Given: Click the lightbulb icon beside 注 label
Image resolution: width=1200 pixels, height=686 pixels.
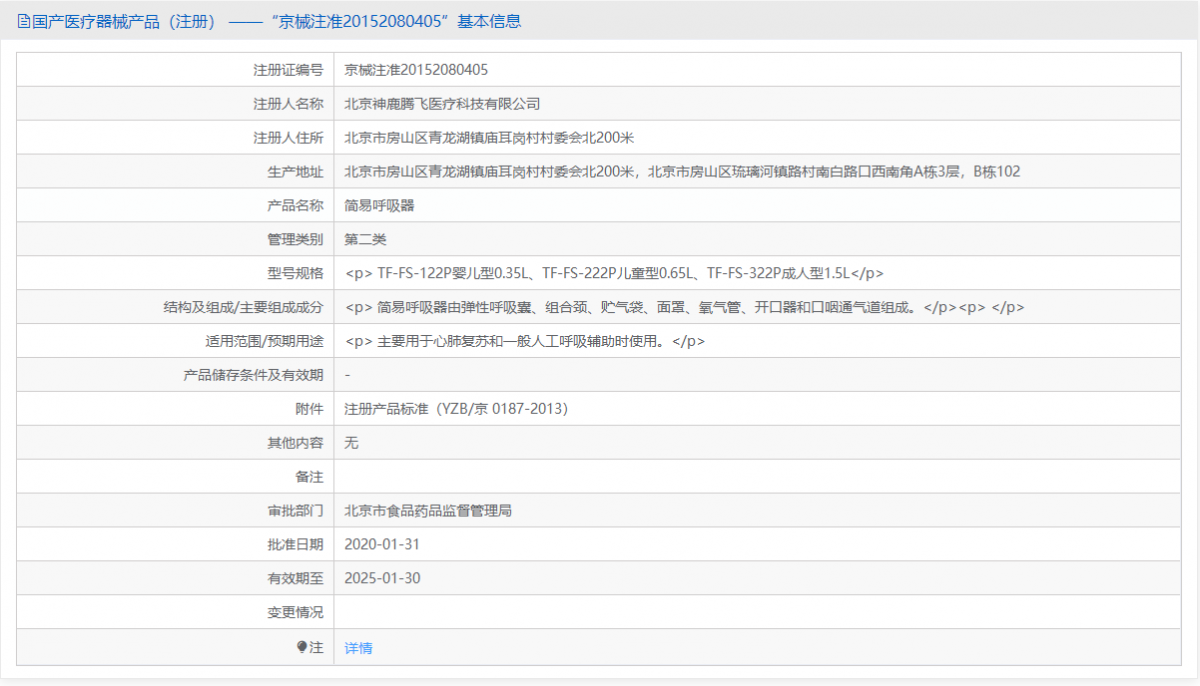Looking at the screenshot, I should [x=302, y=647].
